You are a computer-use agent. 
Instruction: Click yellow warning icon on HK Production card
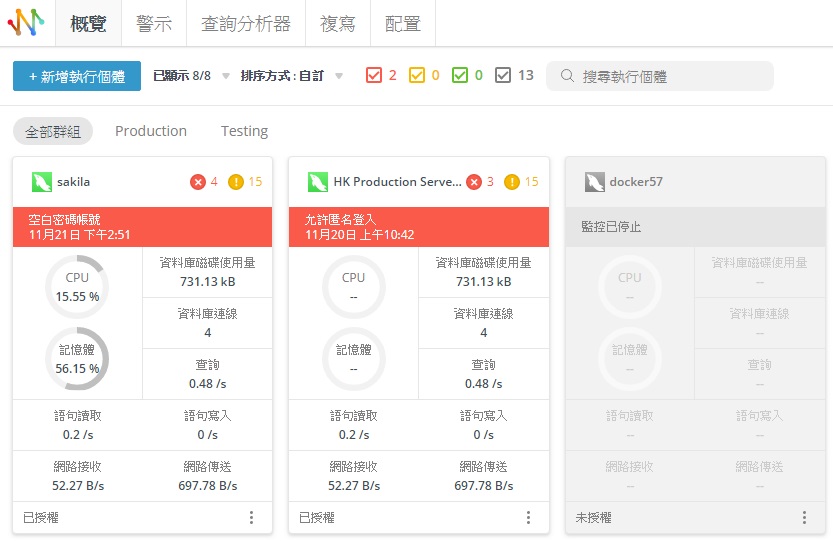point(512,182)
